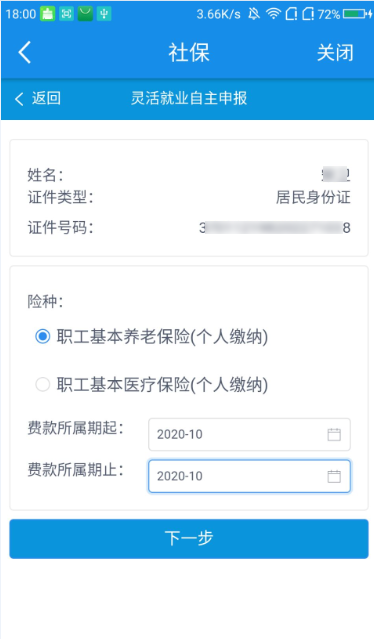Tap the battery percentage indicator
374x639 pixels.
pyautogui.click(x=329, y=14)
